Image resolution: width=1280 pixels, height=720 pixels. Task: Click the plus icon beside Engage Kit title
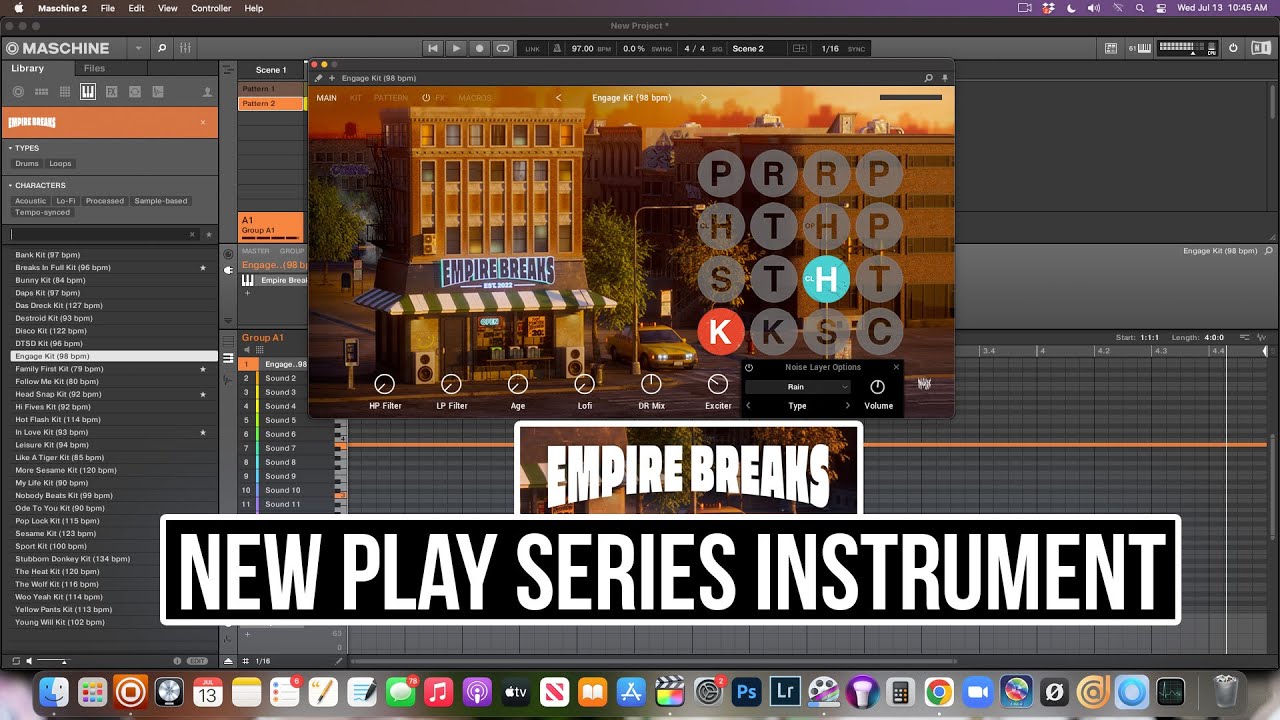[332, 78]
